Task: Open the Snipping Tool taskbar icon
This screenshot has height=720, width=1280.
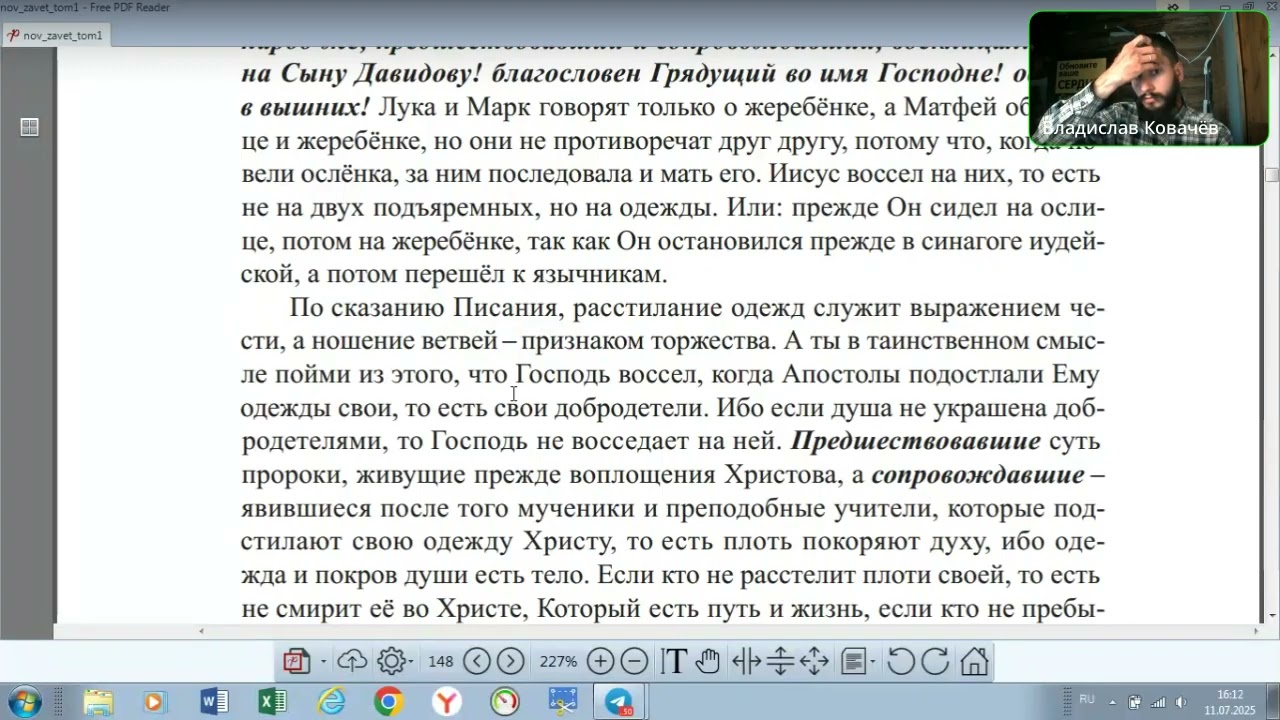Action: [563, 702]
